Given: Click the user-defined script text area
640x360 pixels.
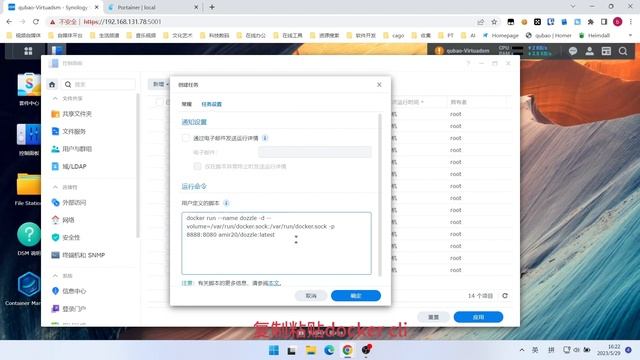Looking at the screenshot, I should [276, 243].
